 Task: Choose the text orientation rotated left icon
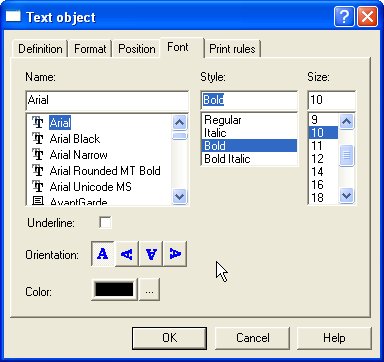(x=127, y=254)
